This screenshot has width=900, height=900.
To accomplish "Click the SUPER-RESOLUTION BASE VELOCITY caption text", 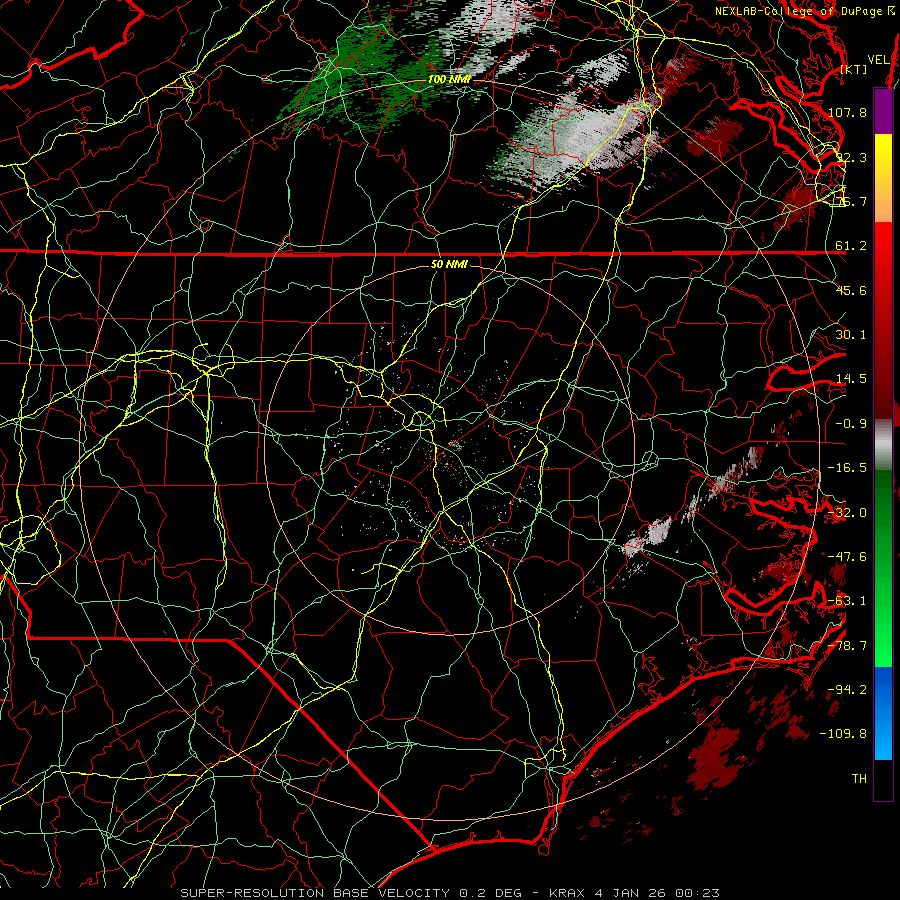I will click(315, 893).
